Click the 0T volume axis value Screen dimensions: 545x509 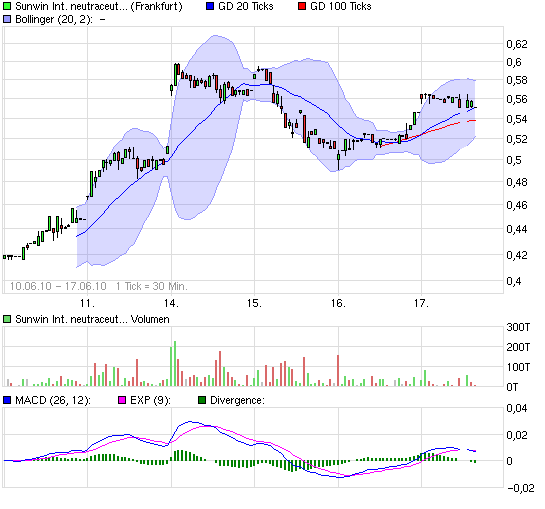tap(512, 387)
